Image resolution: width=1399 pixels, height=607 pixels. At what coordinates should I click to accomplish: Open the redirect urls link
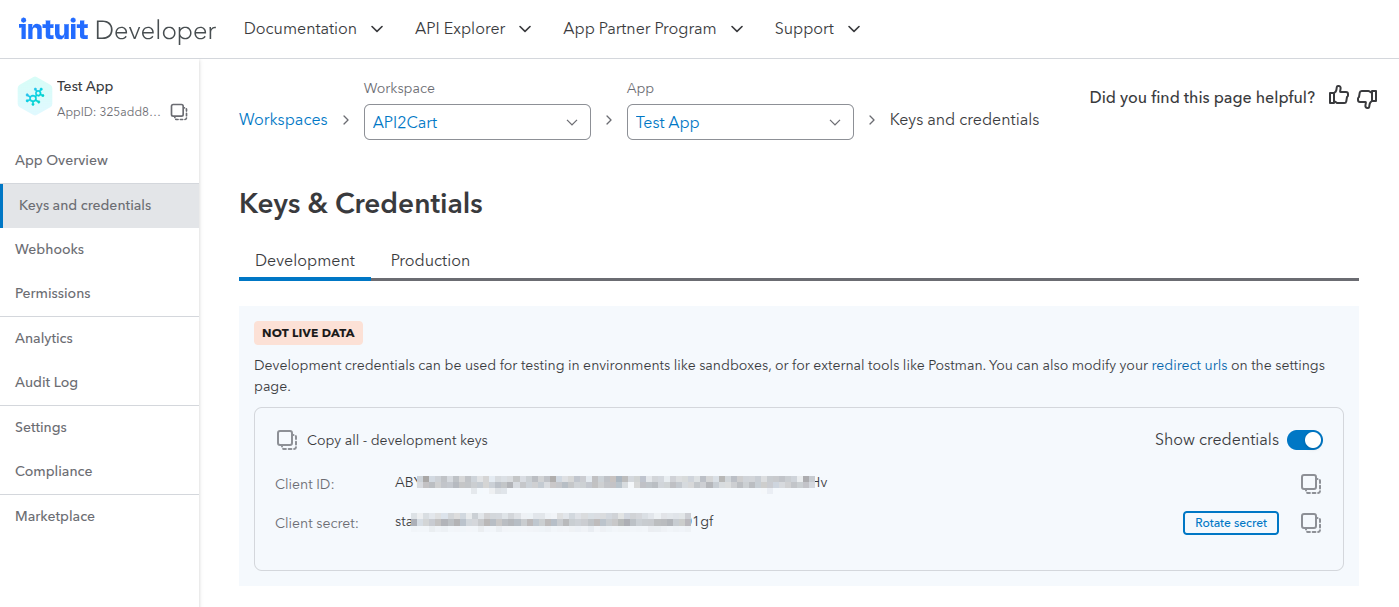tap(1189, 365)
